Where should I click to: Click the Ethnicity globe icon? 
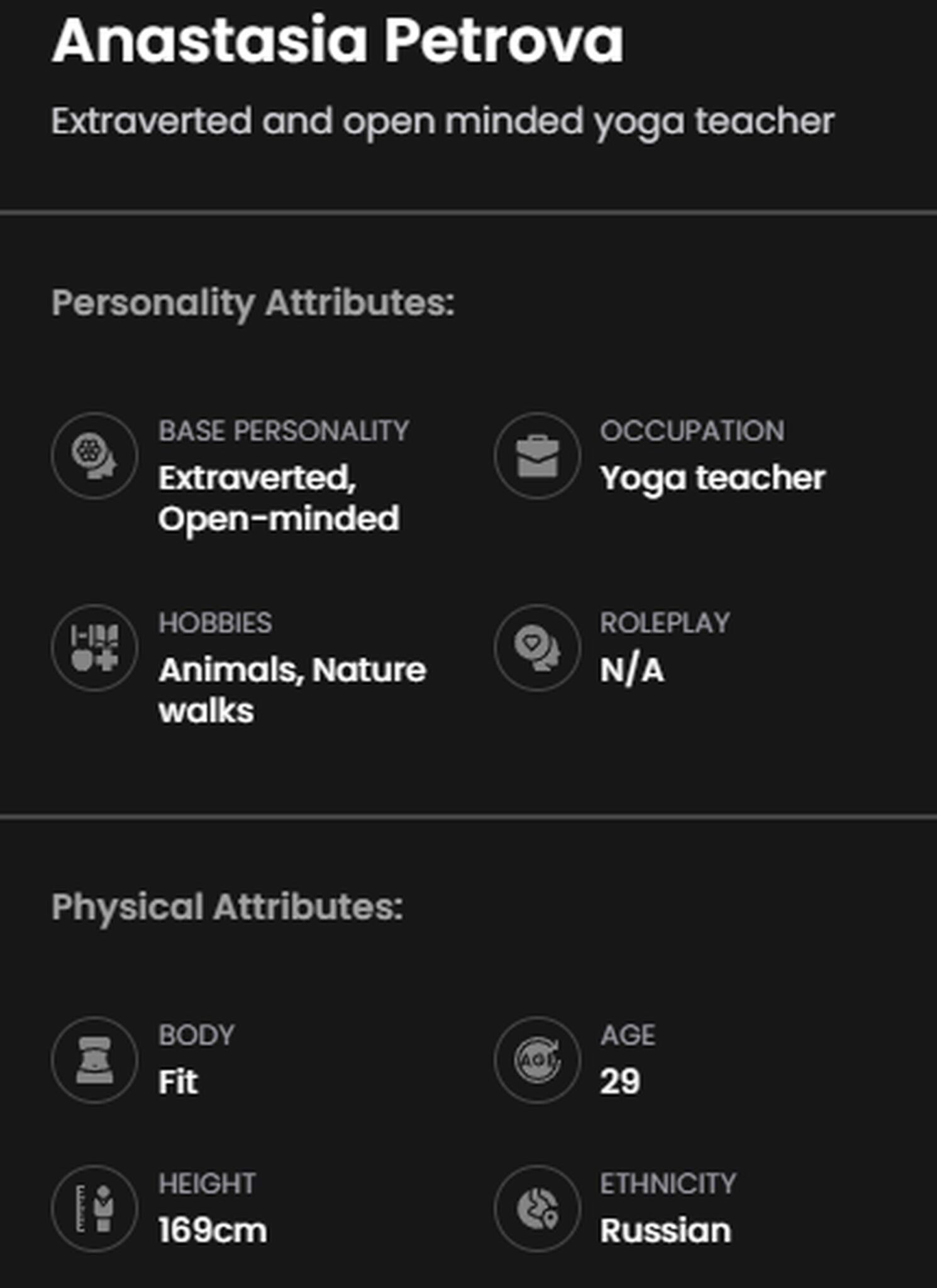click(536, 1209)
